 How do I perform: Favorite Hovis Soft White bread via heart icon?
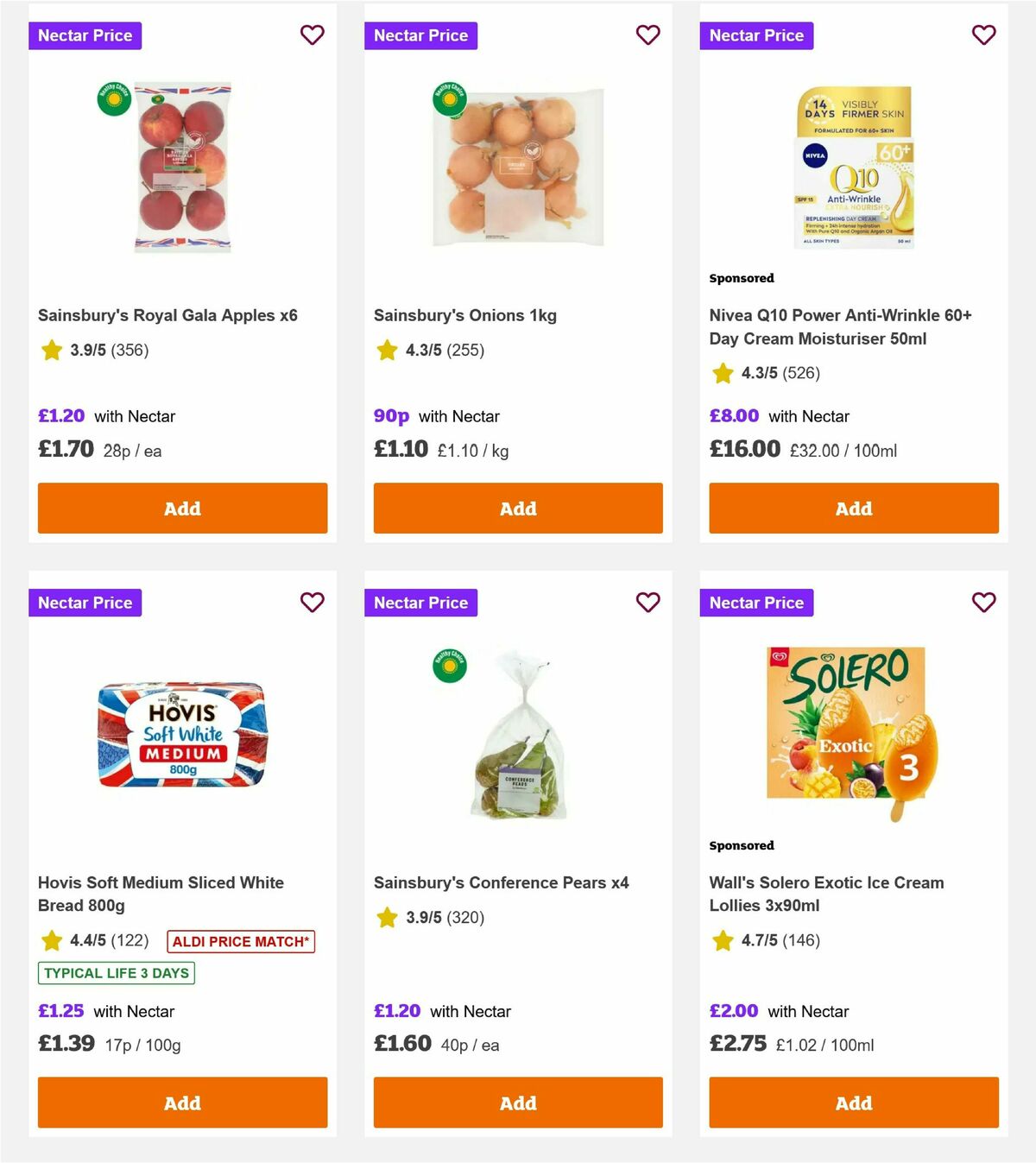312,603
